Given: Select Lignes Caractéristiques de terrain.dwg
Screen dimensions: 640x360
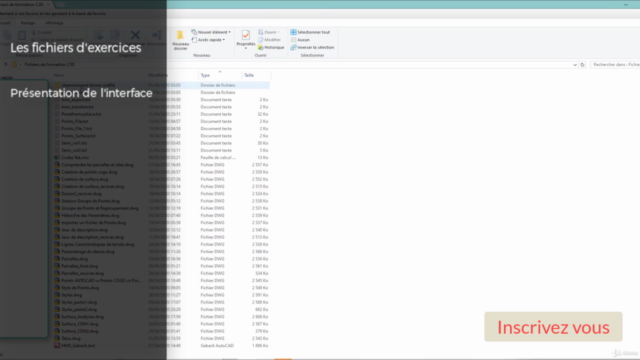Looking at the screenshot, I should point(98,244).
